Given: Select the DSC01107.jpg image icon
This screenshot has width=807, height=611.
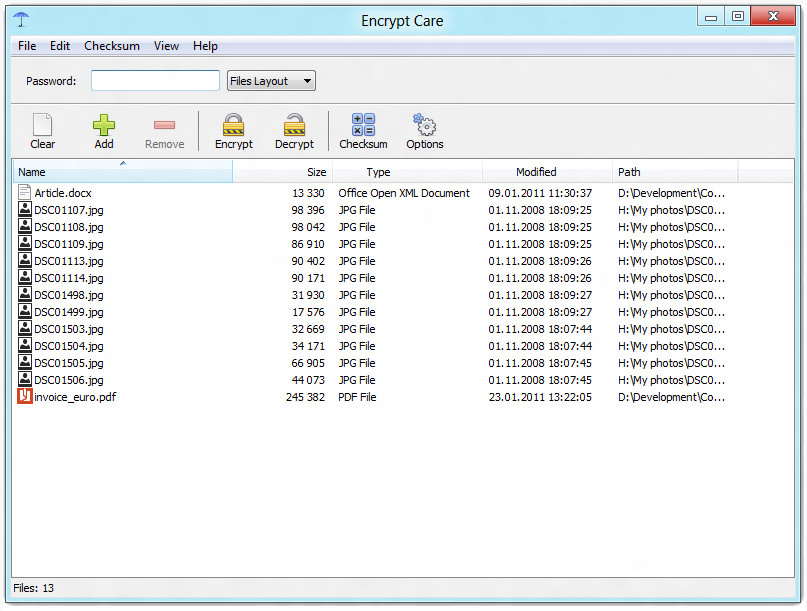Looking at the screenshot, I should point(25,209).
